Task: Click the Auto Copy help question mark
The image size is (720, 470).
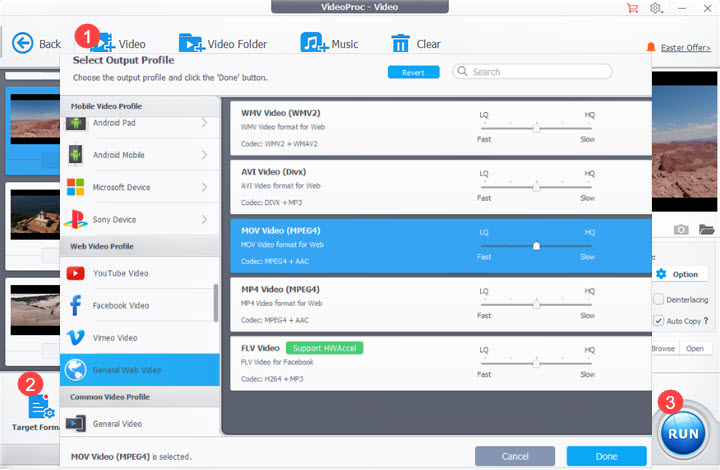Action: (x=706, y=320)
